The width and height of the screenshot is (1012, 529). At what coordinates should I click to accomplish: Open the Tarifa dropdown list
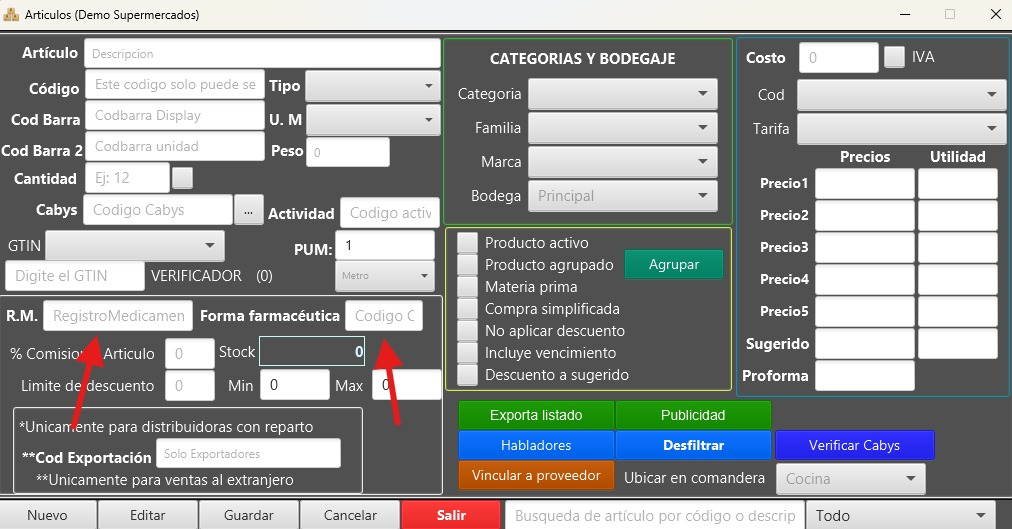[x=901, y=128]
